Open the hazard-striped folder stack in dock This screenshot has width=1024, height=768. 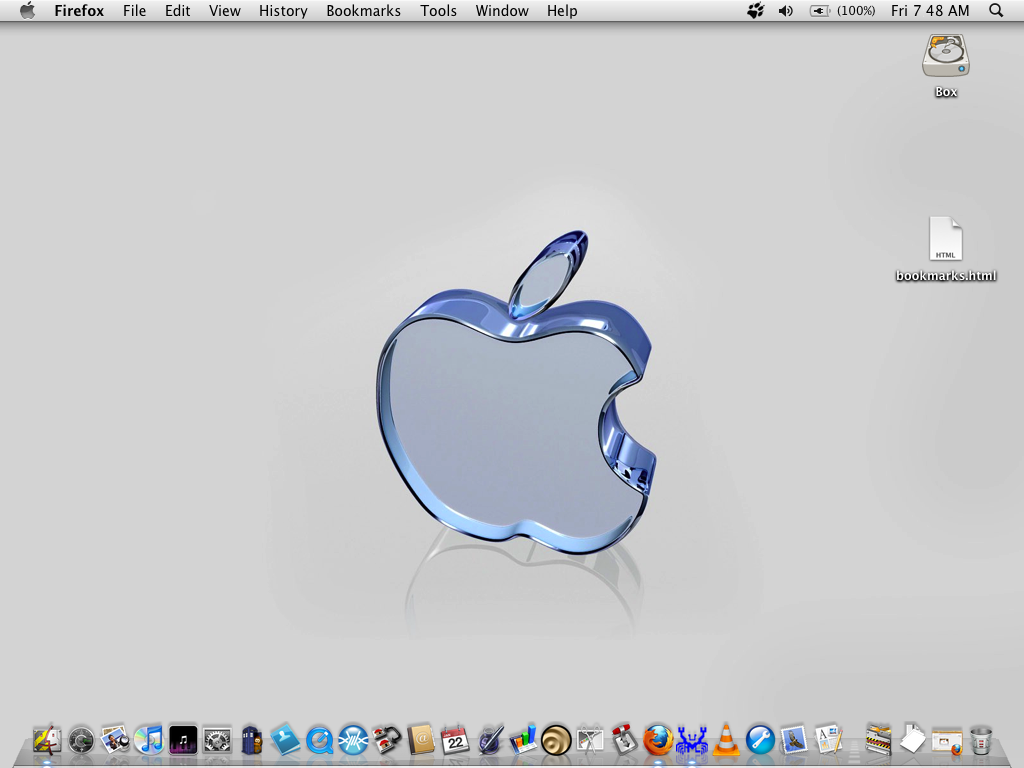click(878, 740)
